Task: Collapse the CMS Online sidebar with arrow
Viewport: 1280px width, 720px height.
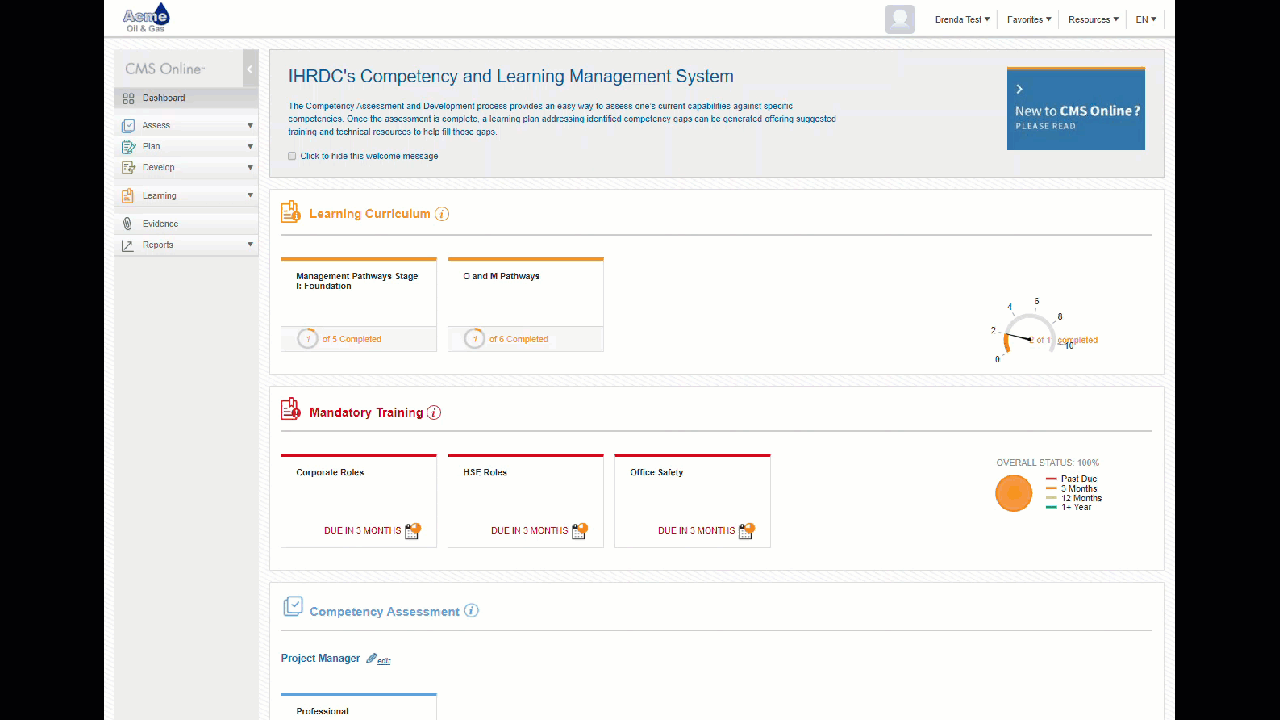Action: 250,69
